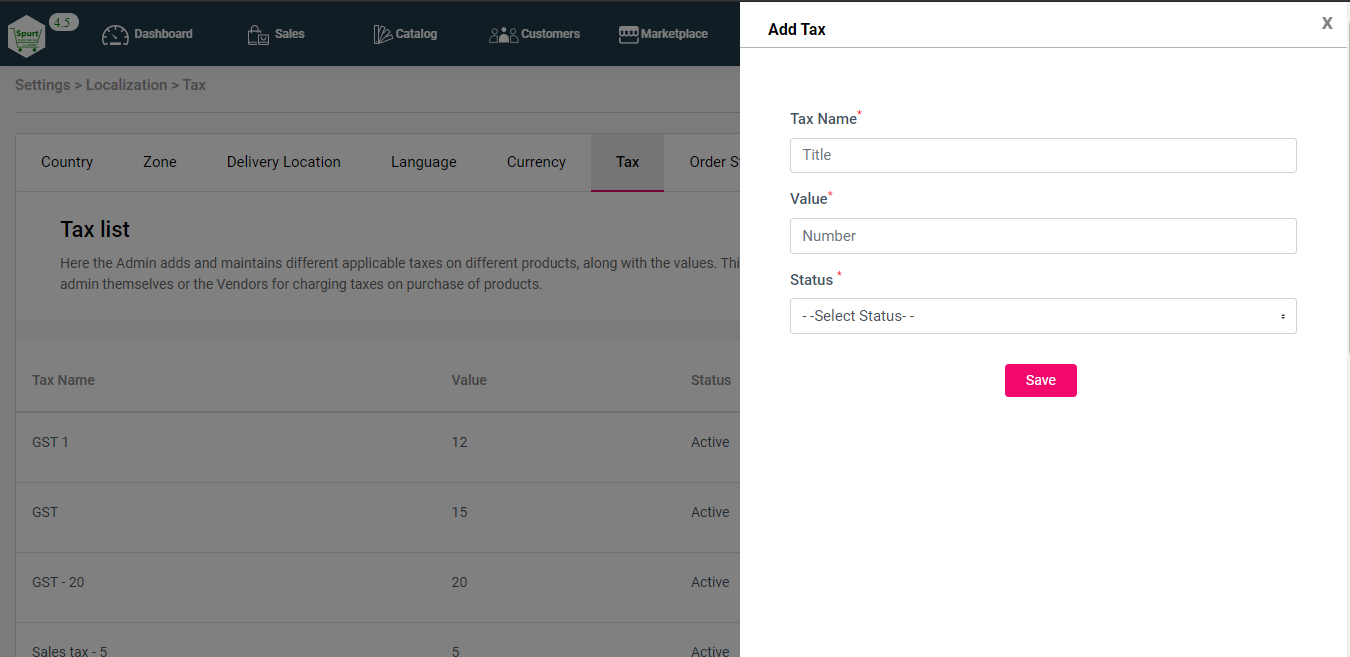Save the new tax
Image resolution: width=1350 pixels, height=657 pixels.
click(1041, 381)
